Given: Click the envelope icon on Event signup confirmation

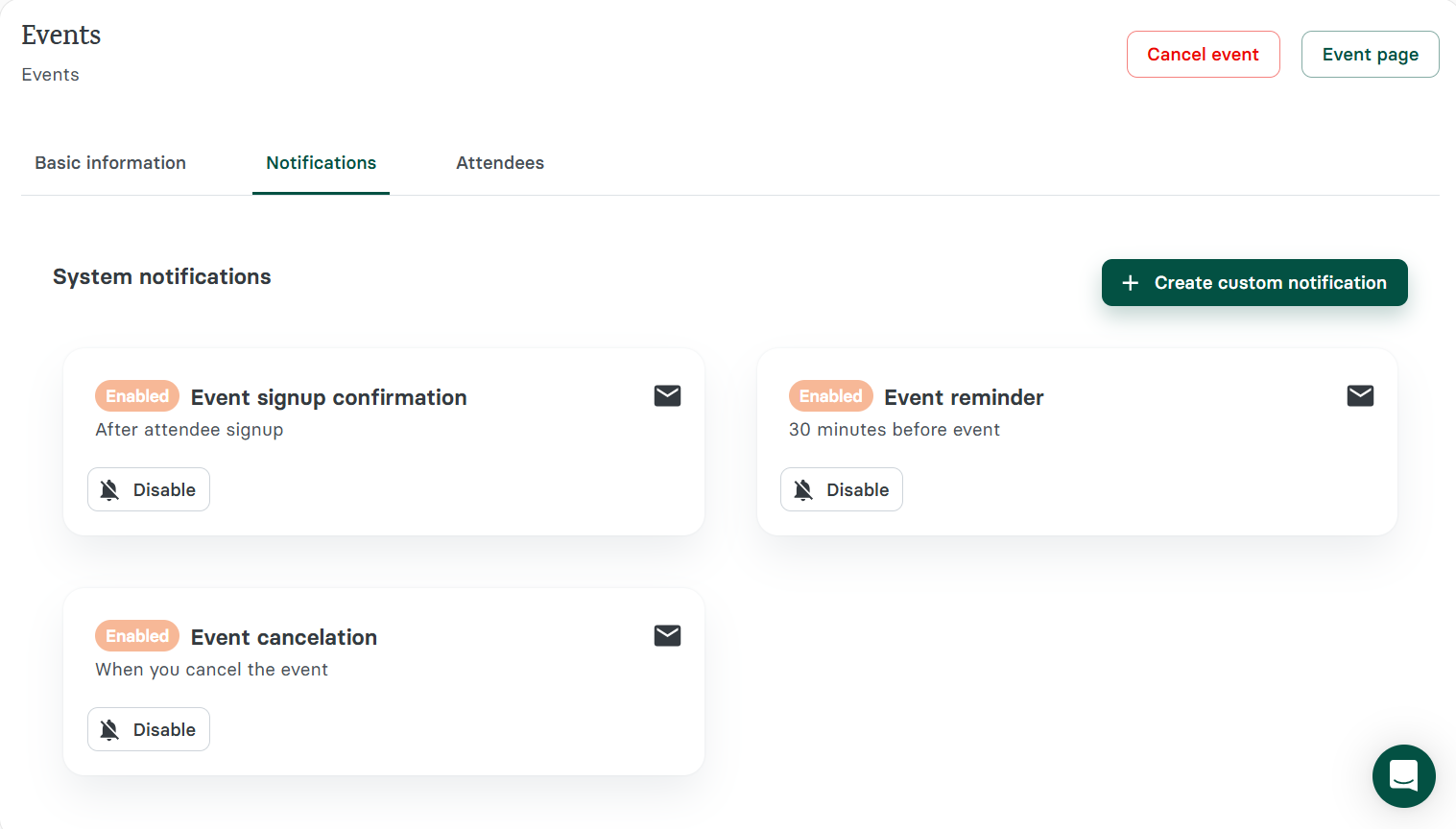Looking at the screenshot, I should 667,395.
